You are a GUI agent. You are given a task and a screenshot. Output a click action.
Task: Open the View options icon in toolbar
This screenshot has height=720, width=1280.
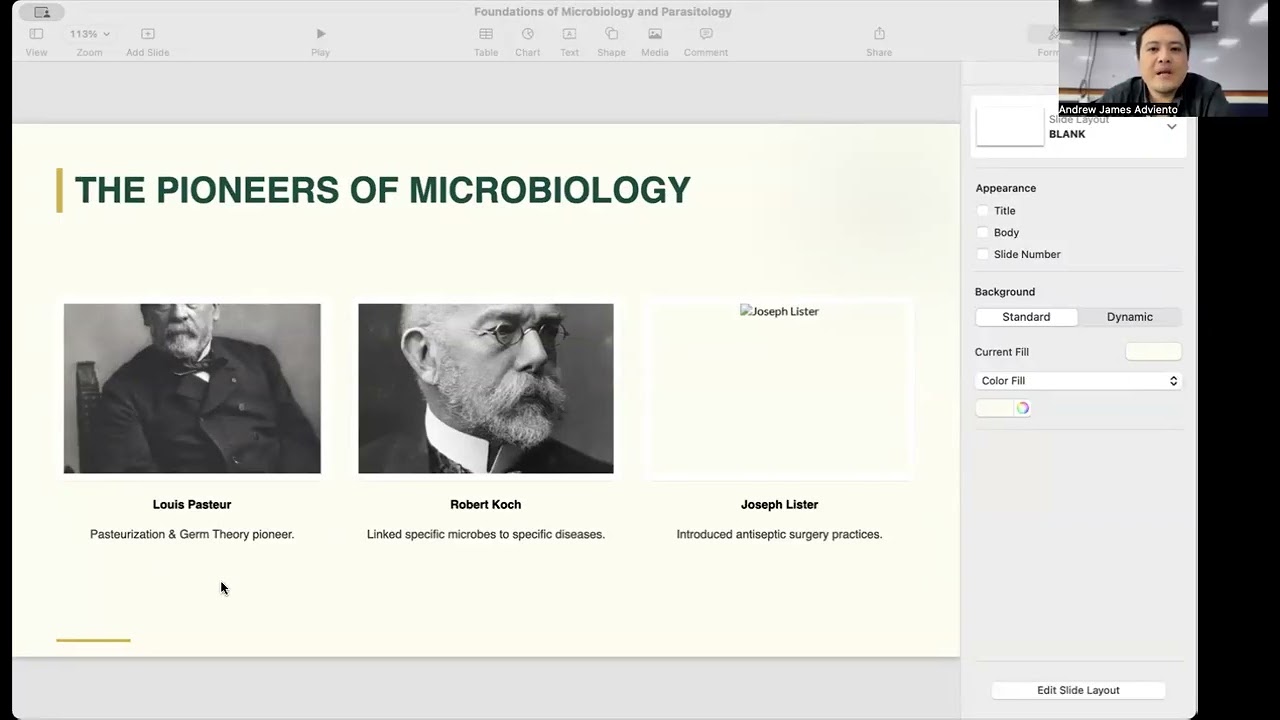point(36,34)
